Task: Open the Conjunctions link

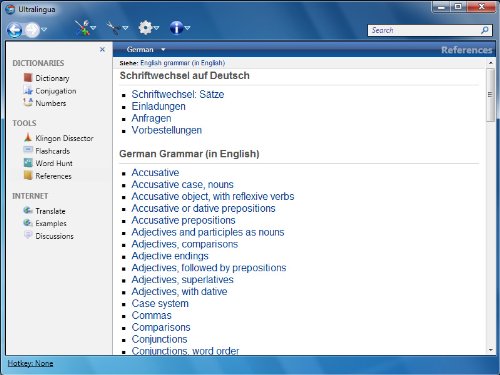Action: (159, 339)
